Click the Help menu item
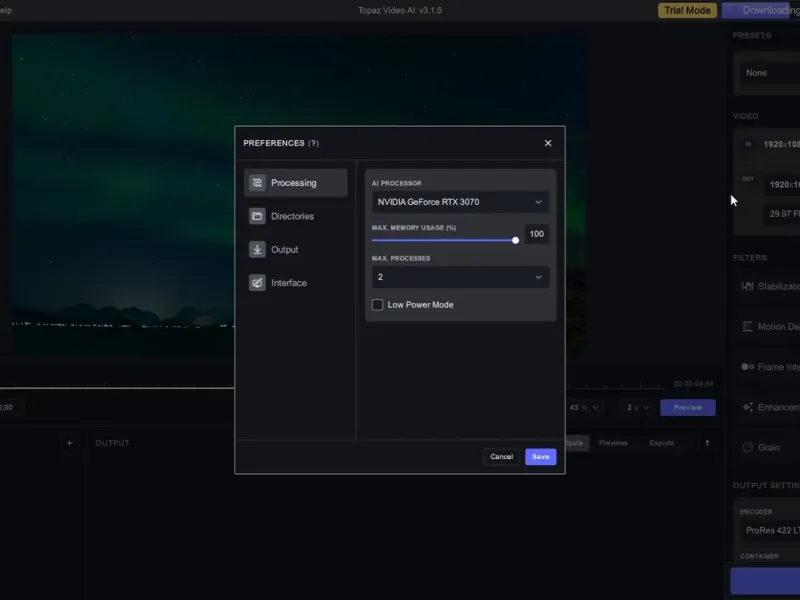The height and width of the screenshot is (600, 800). pyautogui.click(x=6, y=10)
